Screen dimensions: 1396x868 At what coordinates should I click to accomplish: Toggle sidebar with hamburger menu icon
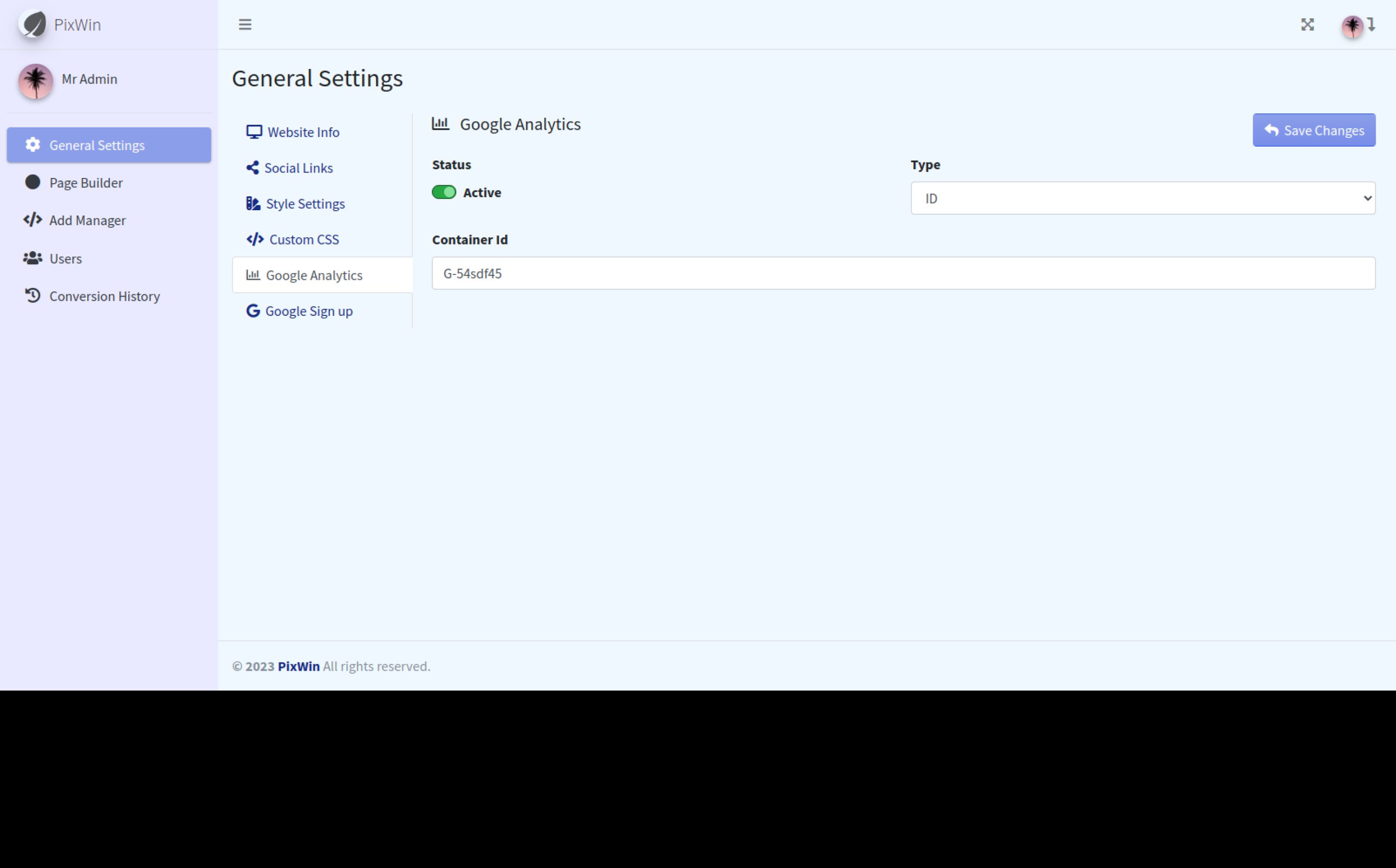coord(245,25)
